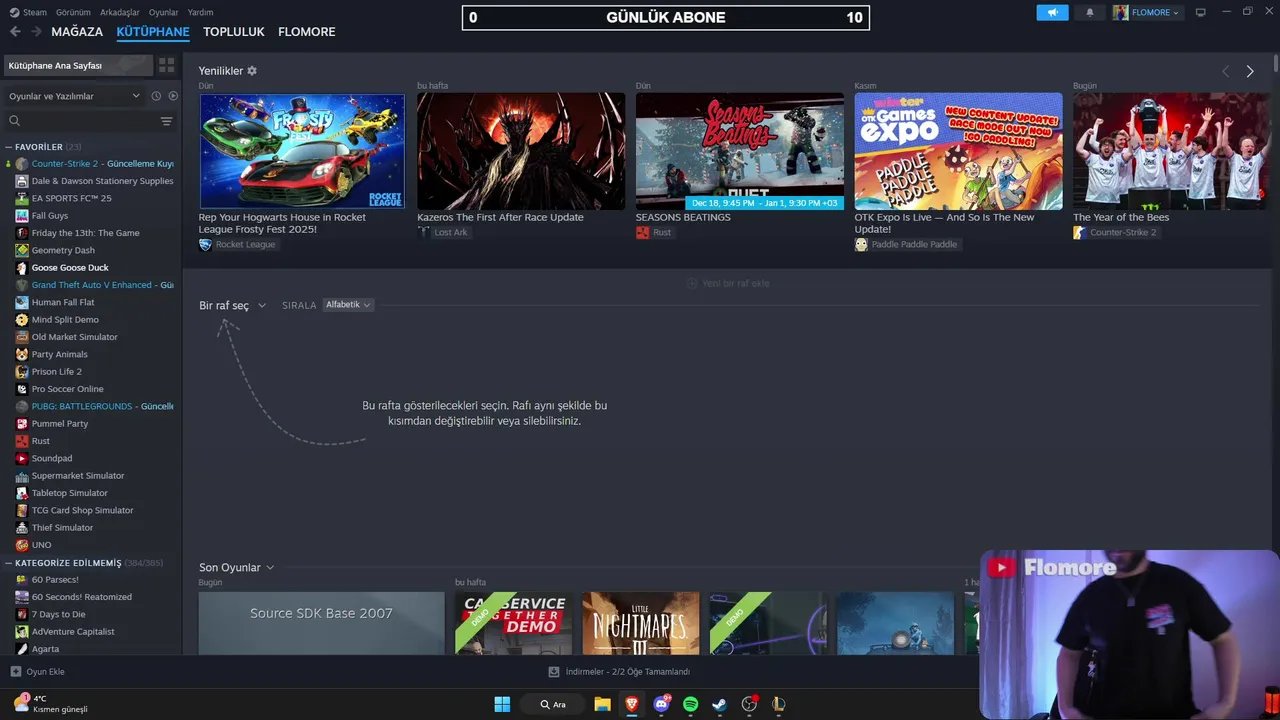Viewport: 1280px width, 720px height.
Task: Open the Oyunlar ve Yazılımlar dropdown
Action: tap(75, 96)
